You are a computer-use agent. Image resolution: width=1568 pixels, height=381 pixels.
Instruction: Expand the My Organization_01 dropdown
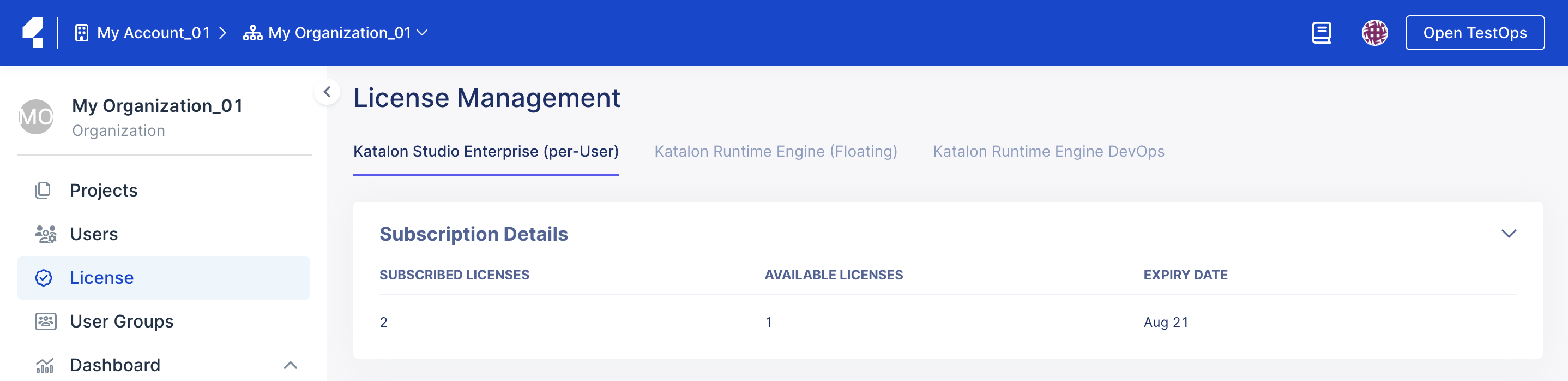pos(424,33)
